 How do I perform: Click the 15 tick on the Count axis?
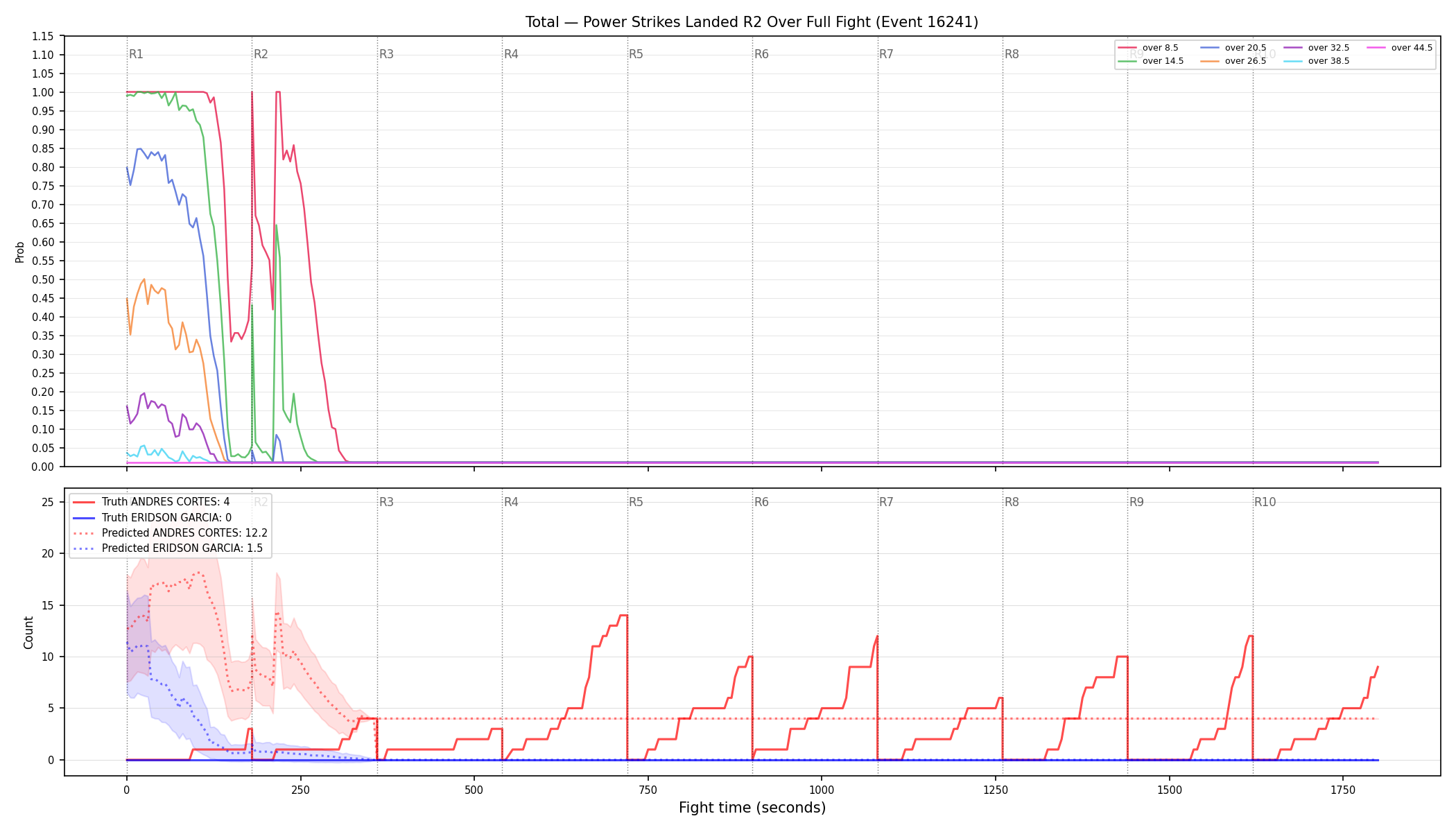pyautogui.click(x=48, y=605)
